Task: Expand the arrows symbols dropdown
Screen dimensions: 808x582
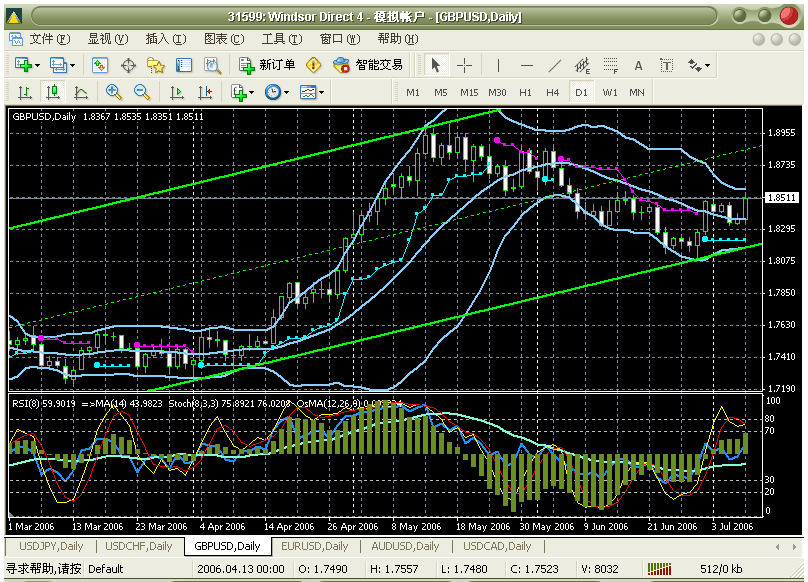Action: click(699, 65)
